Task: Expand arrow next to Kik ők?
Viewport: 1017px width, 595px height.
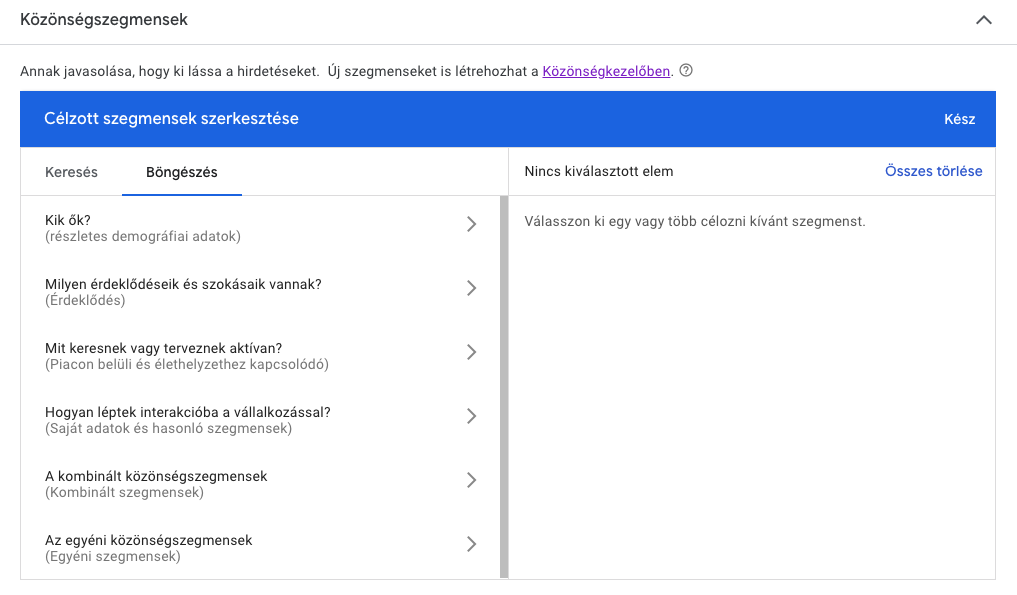Action: tap(472, 225)
